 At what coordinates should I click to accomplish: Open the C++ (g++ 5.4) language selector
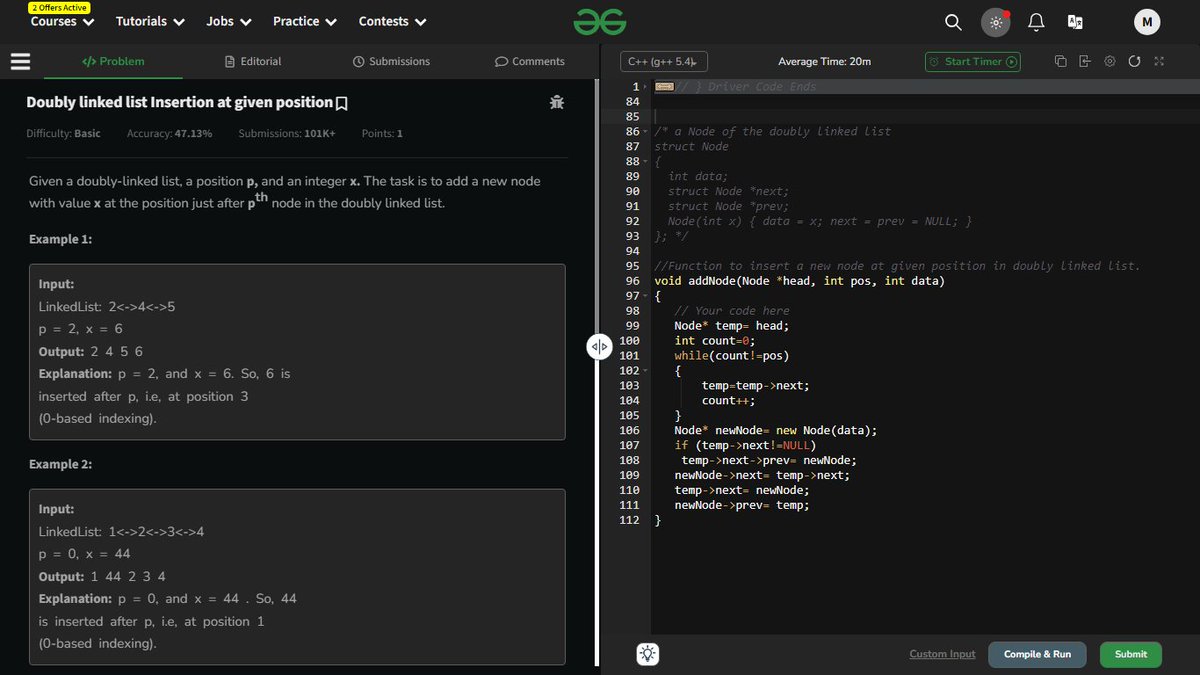pos(664,61)
